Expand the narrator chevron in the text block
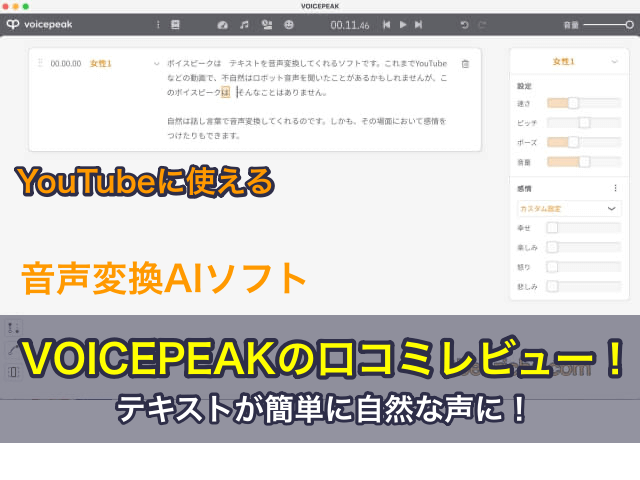 click(x=156, y=64)
